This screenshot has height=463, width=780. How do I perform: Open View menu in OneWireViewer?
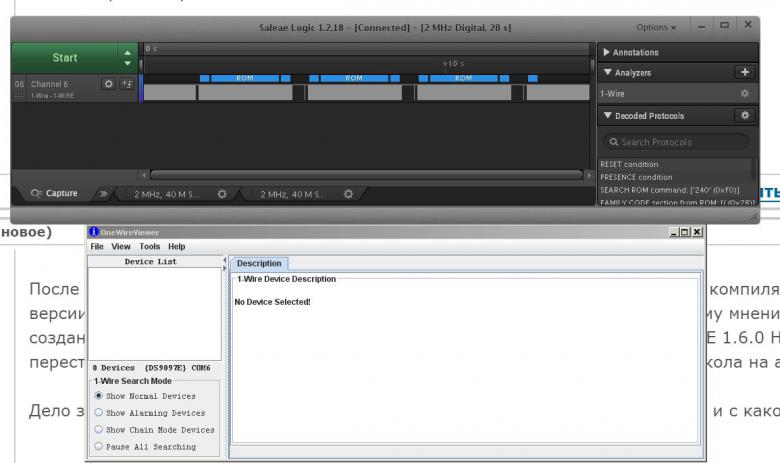pyautogui.click(x=121, y=247)
